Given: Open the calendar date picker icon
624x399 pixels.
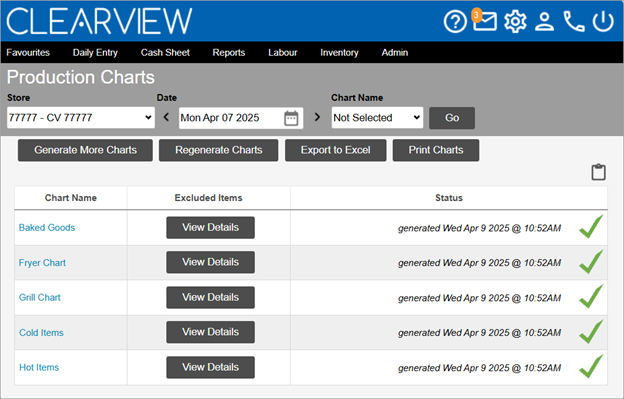Looking at the screenshot, I should pos(291,118).
